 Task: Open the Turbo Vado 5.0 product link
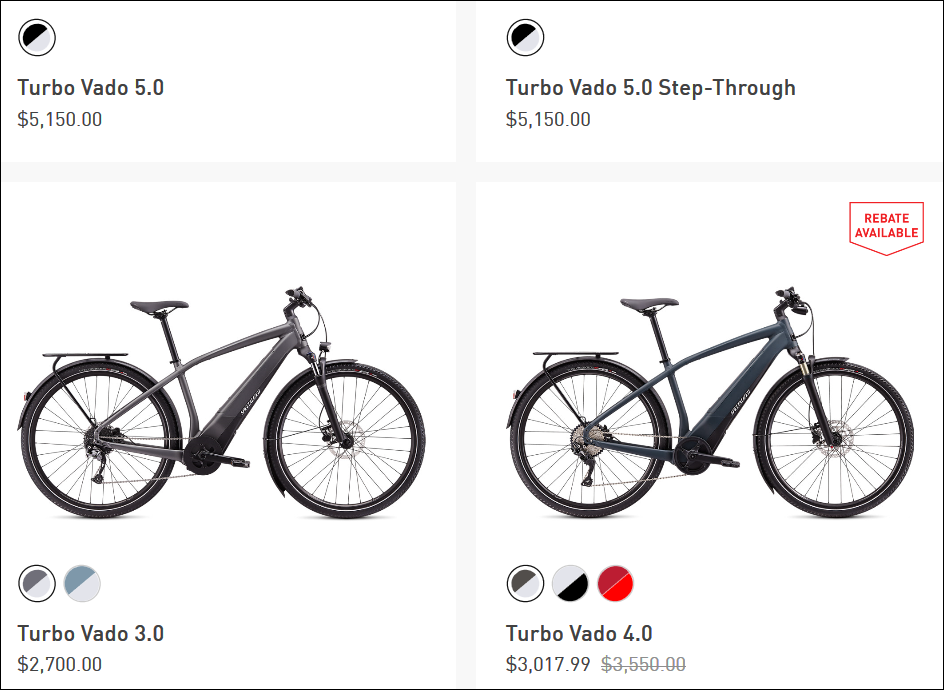[90, 88]
